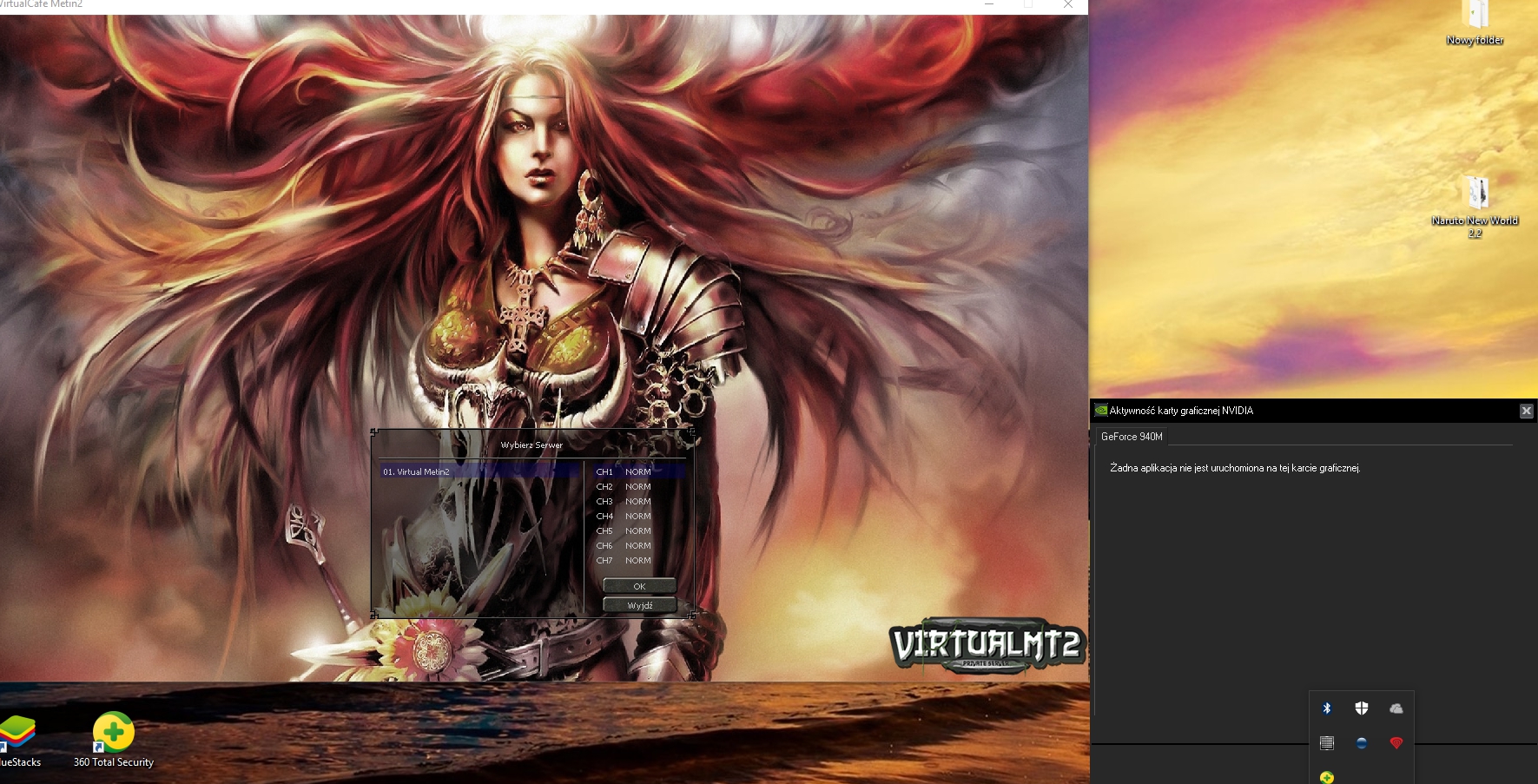Image resolution: width=1538 pixels, height=784 pixels.
Task: Click the 360 Total Security tray icon
Action: 1327,777
